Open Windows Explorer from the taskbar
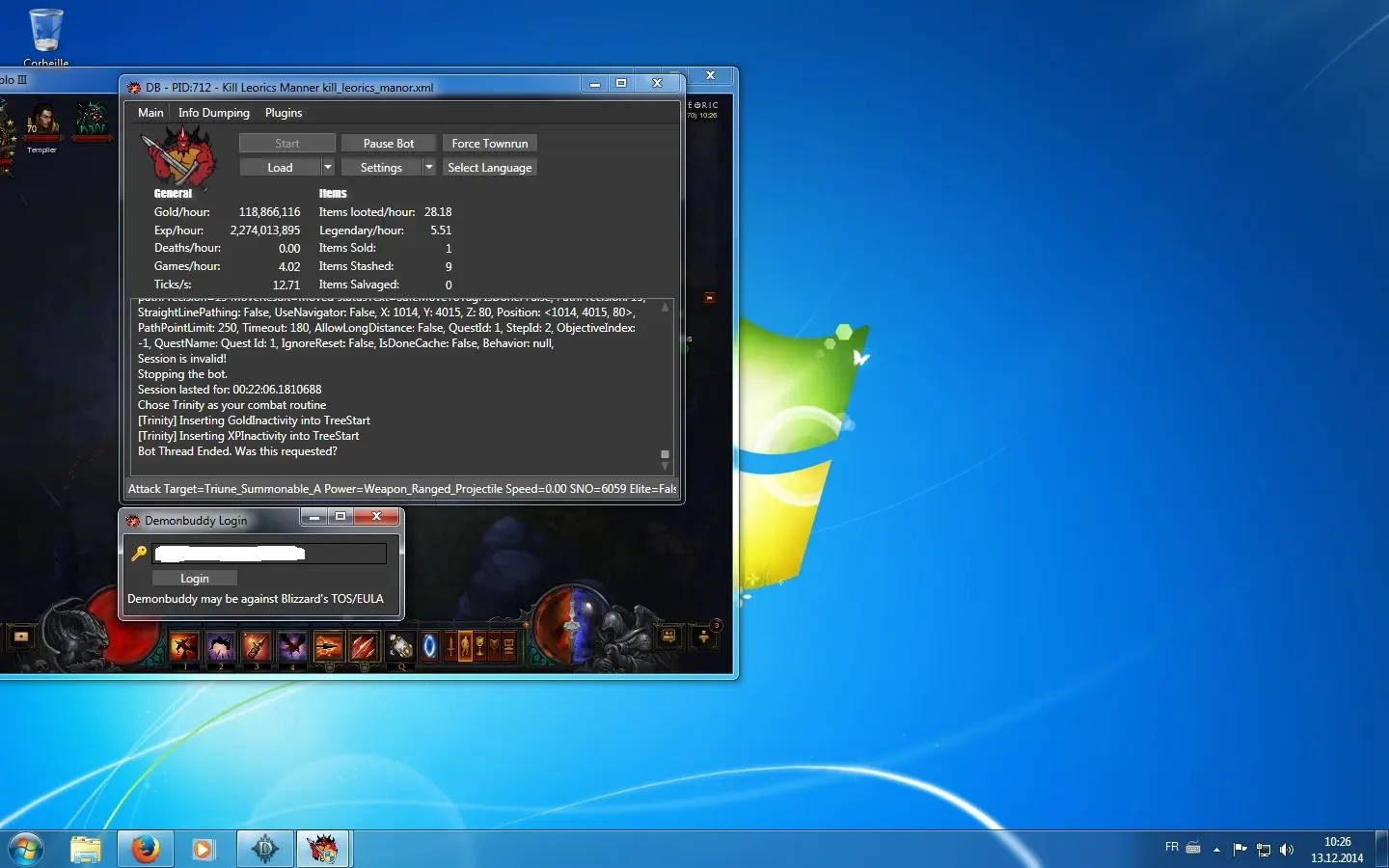Image resolution: width=1389 pixels, height=868 pixels. 86,849
